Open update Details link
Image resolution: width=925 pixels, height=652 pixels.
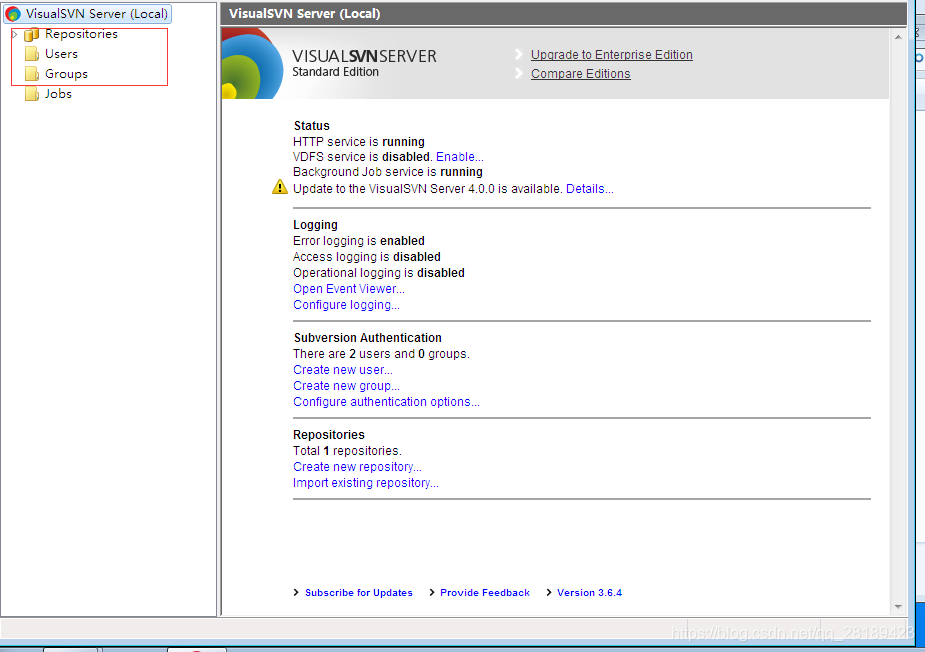(x=589, y=189)
